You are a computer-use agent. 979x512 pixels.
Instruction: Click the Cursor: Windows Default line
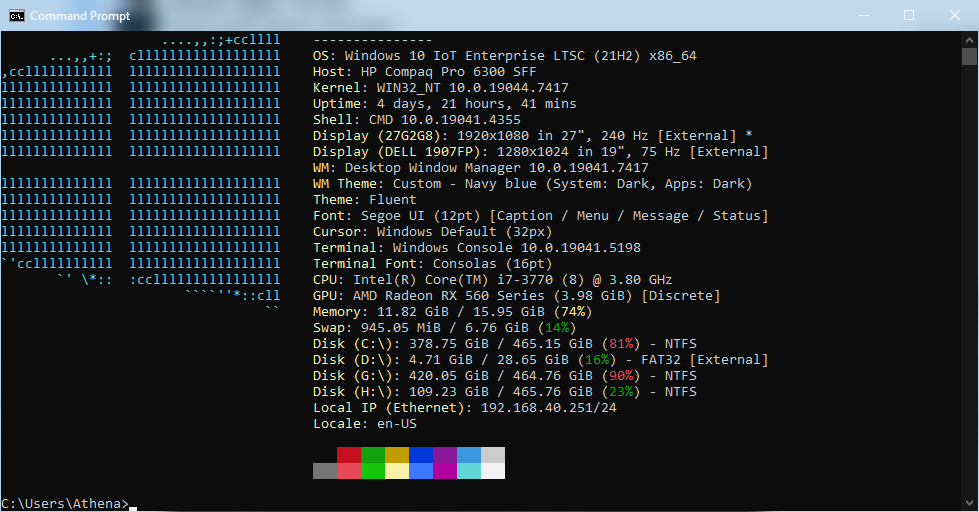[x=433, y=232]
